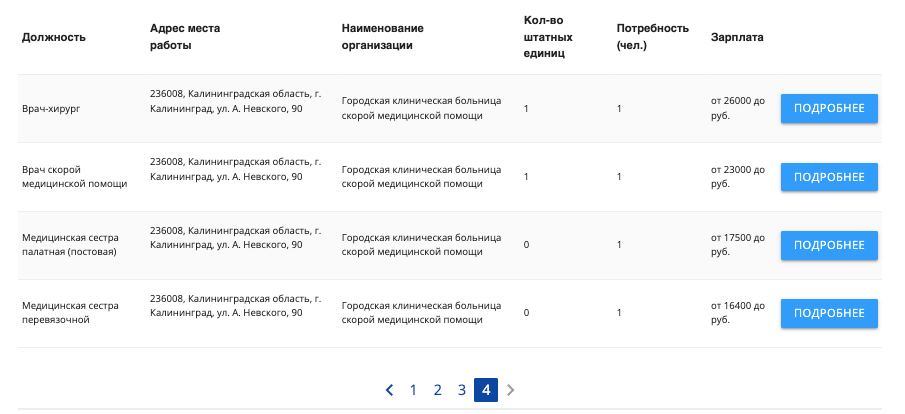Select the Врач-хирург job title cell
The image size is (905, 414).
(50, 108)
